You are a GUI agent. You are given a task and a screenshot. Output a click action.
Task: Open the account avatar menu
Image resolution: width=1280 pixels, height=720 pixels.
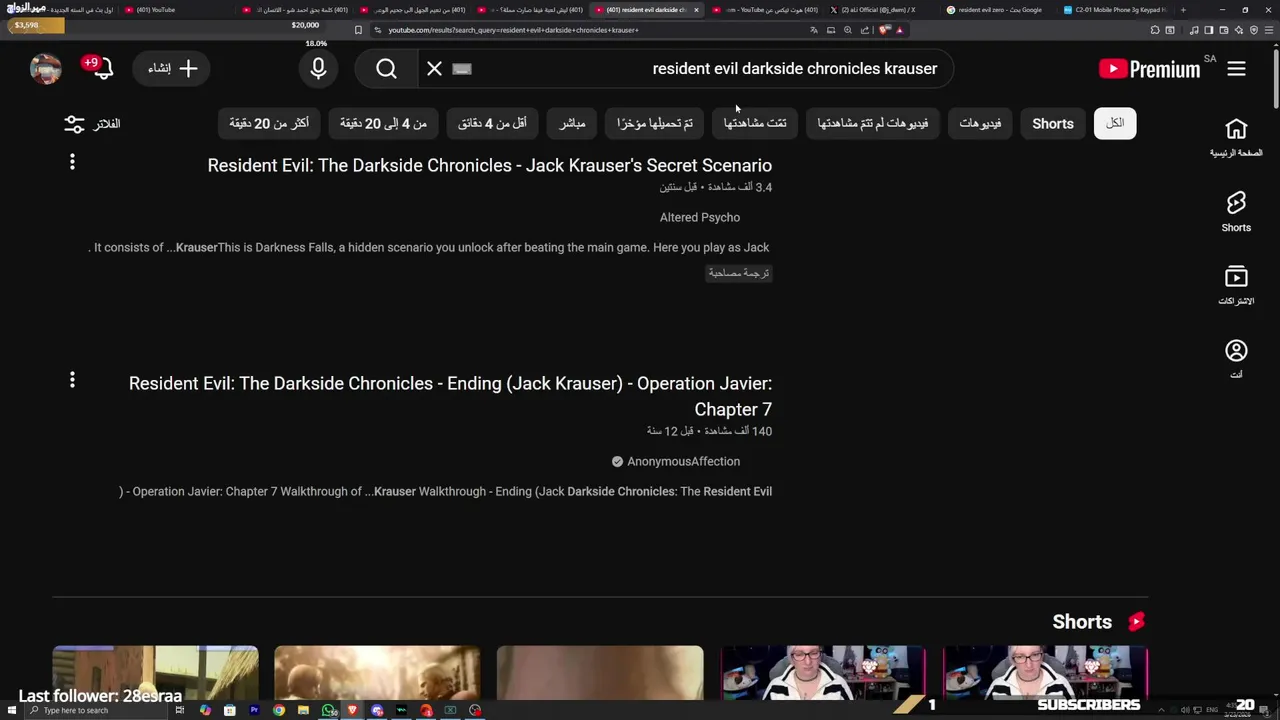pos(46,69)
